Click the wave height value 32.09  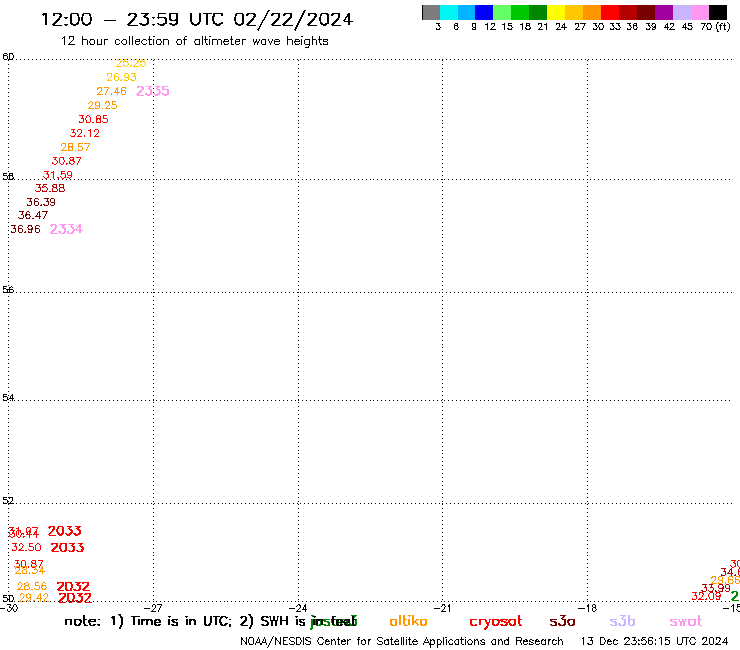pyautogui.click(x=706, y=597)
